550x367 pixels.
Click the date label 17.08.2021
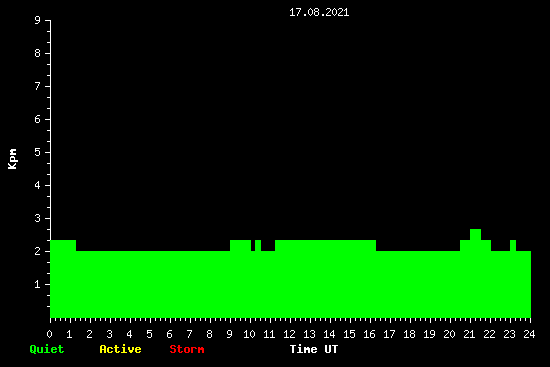pyautogui.click(x=319, y=12)
